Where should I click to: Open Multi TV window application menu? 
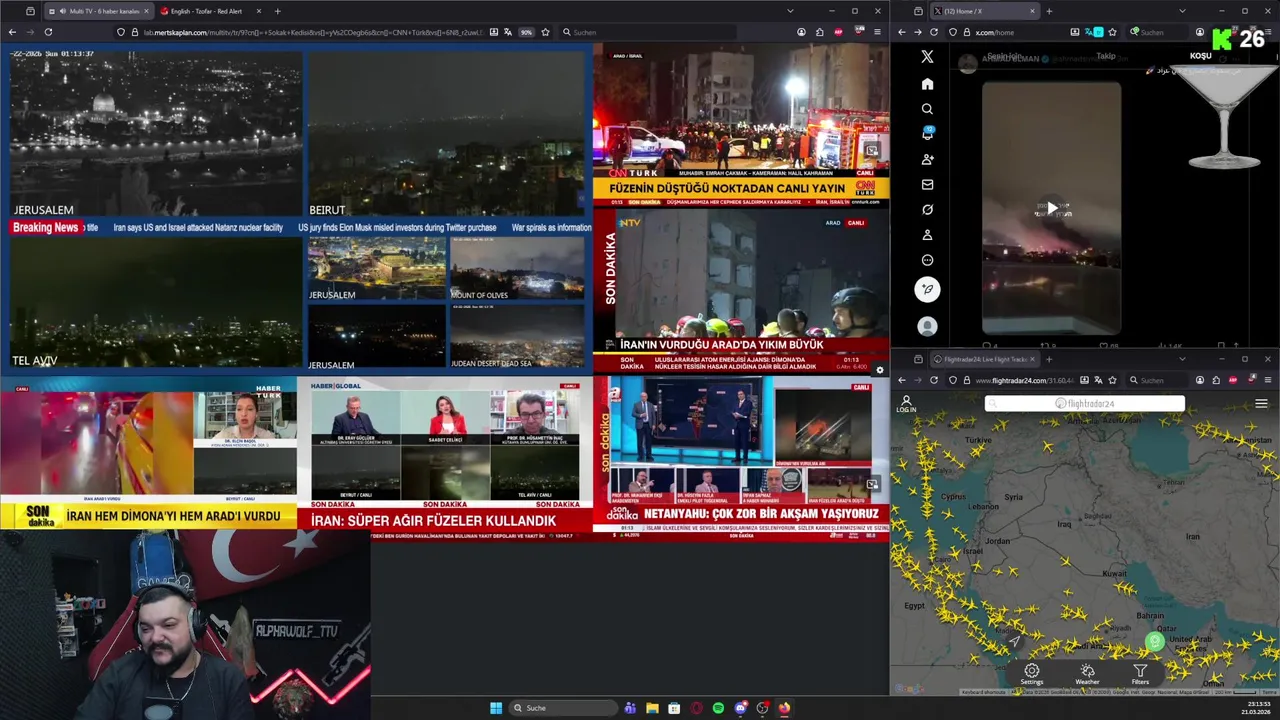coord(877,32)
